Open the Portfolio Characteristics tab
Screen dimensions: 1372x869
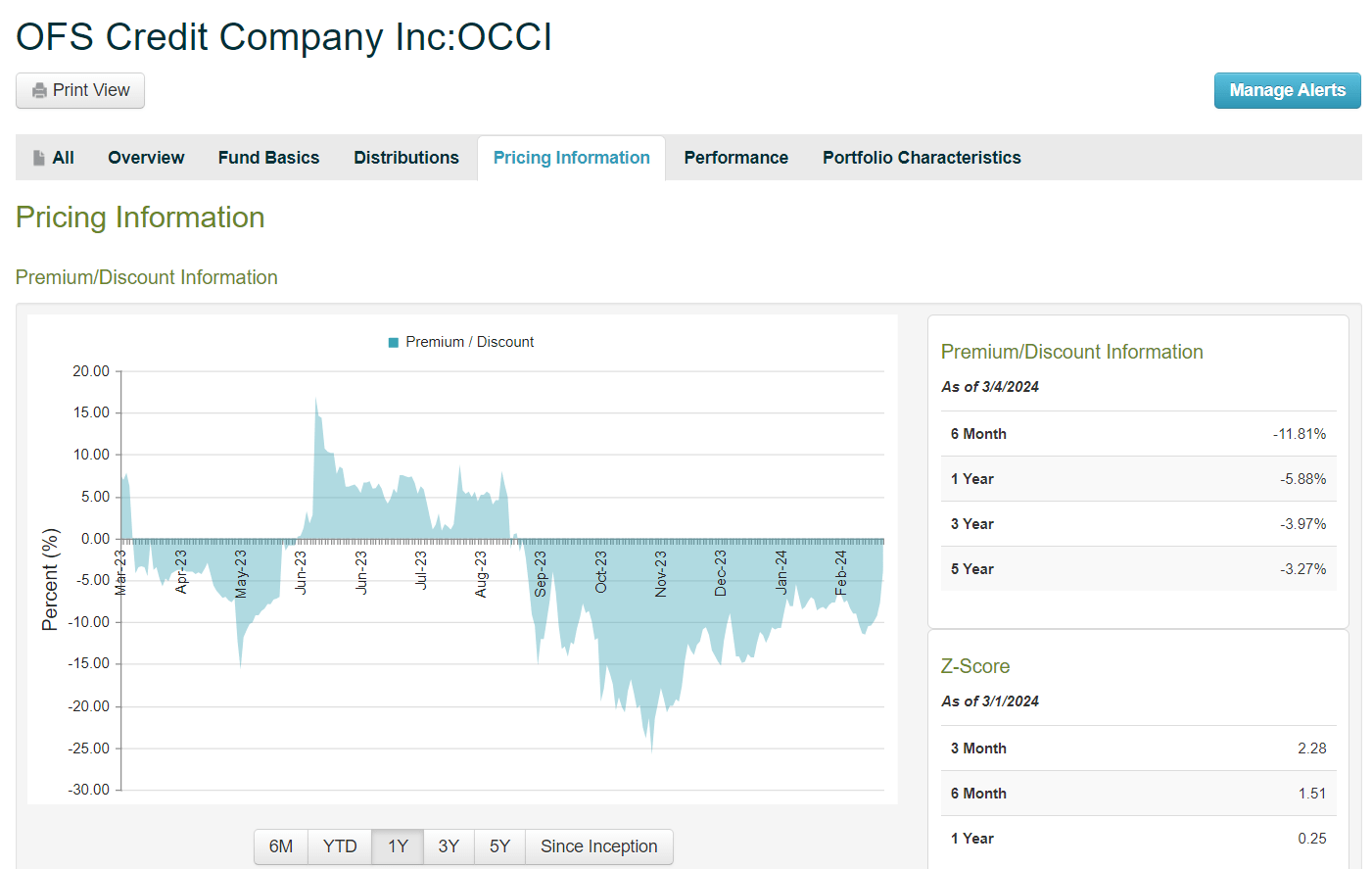[x=921, y=157]
